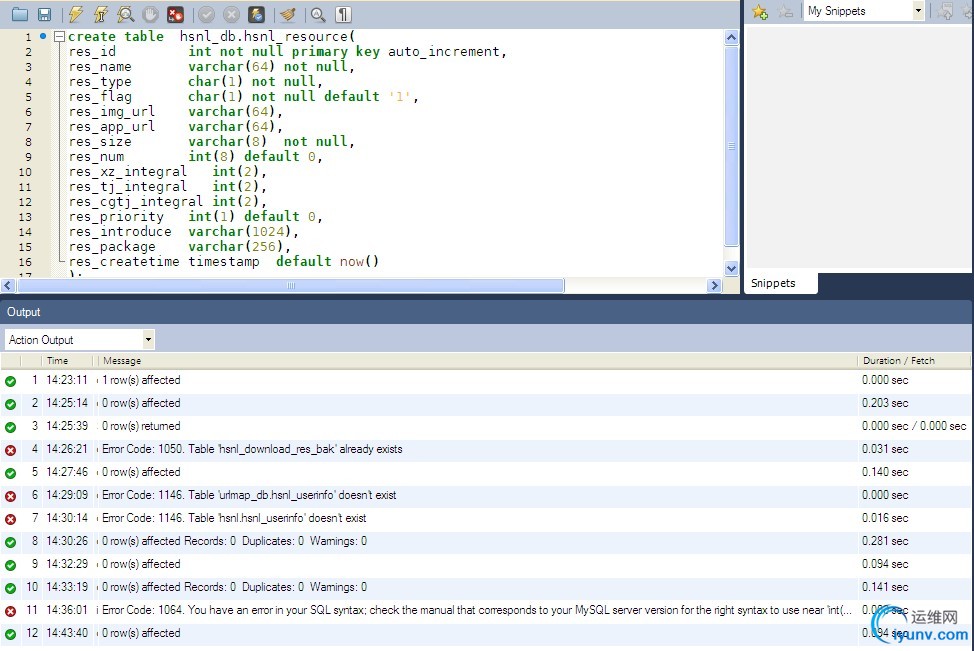The height and width of the screenshot is (651, 974).
Task: Click the Time column header
Action: (58, 360)
